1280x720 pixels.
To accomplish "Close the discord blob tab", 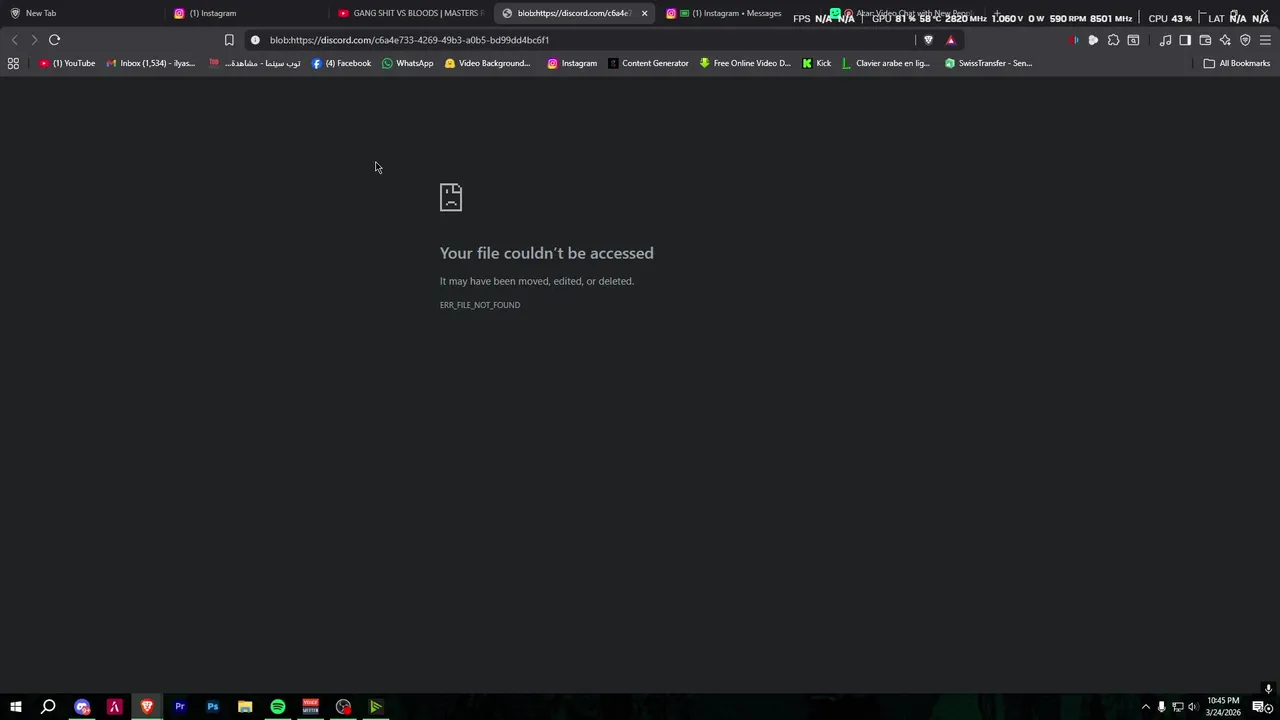I will (x=644, y=13).
